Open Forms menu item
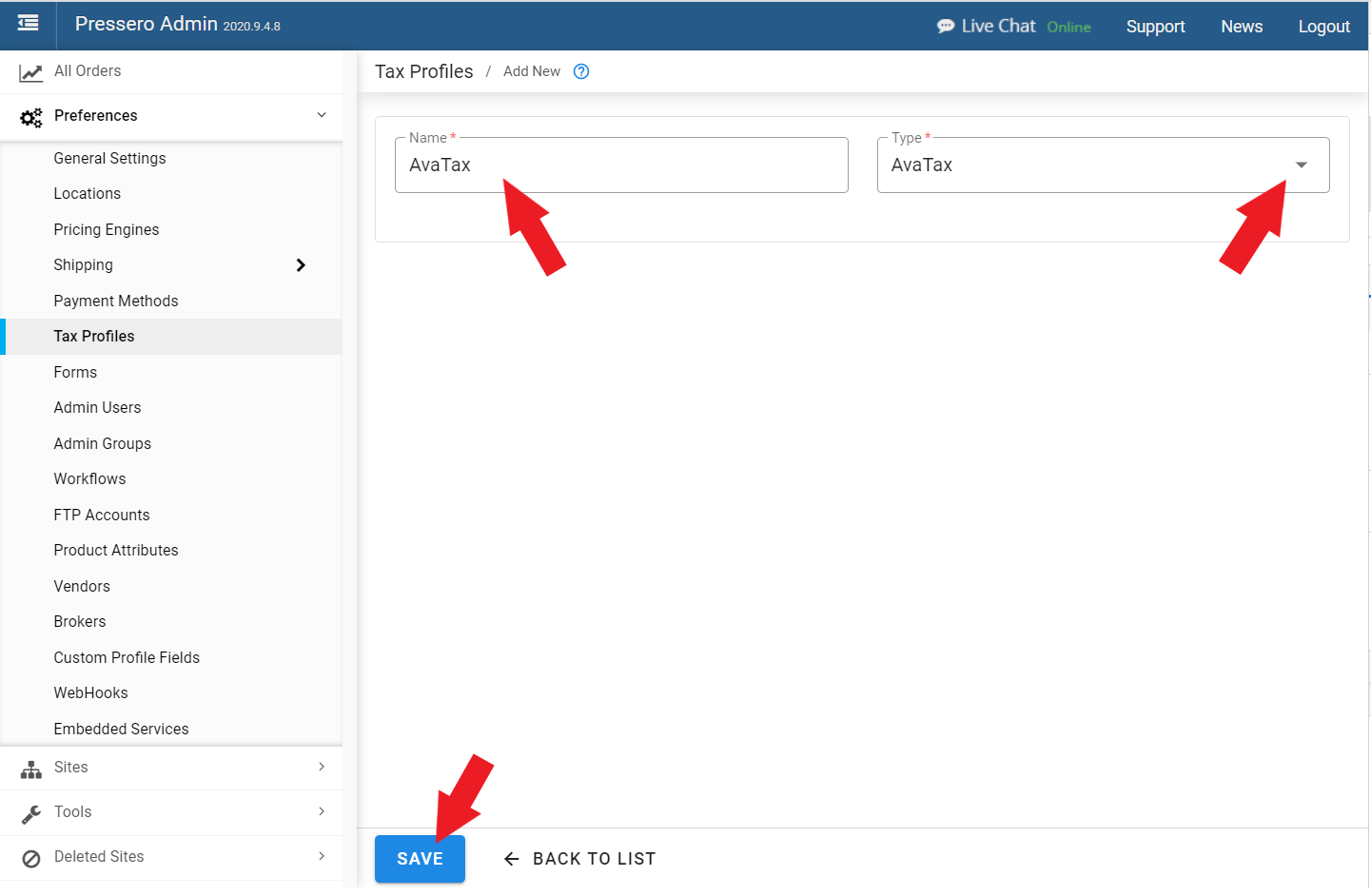 [x=75, y=373]
